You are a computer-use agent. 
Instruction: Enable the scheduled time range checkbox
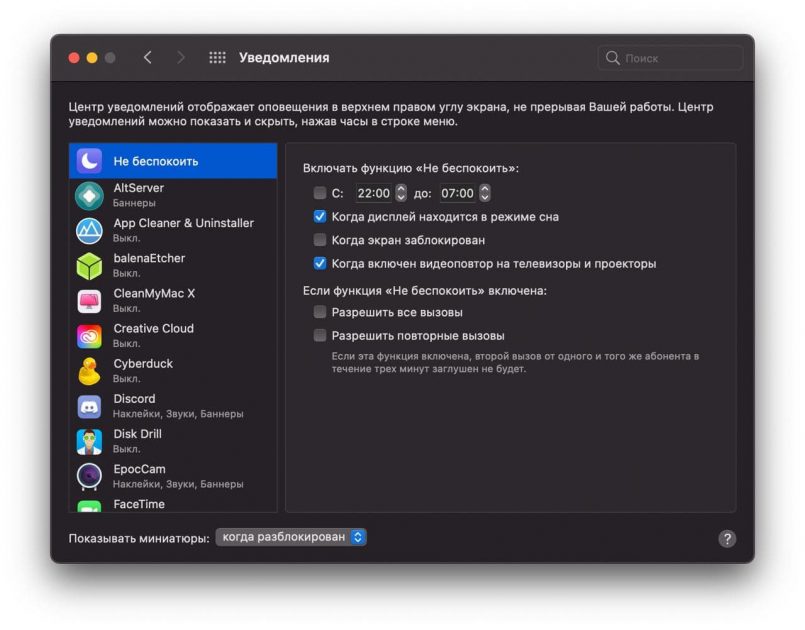point(320,193)
